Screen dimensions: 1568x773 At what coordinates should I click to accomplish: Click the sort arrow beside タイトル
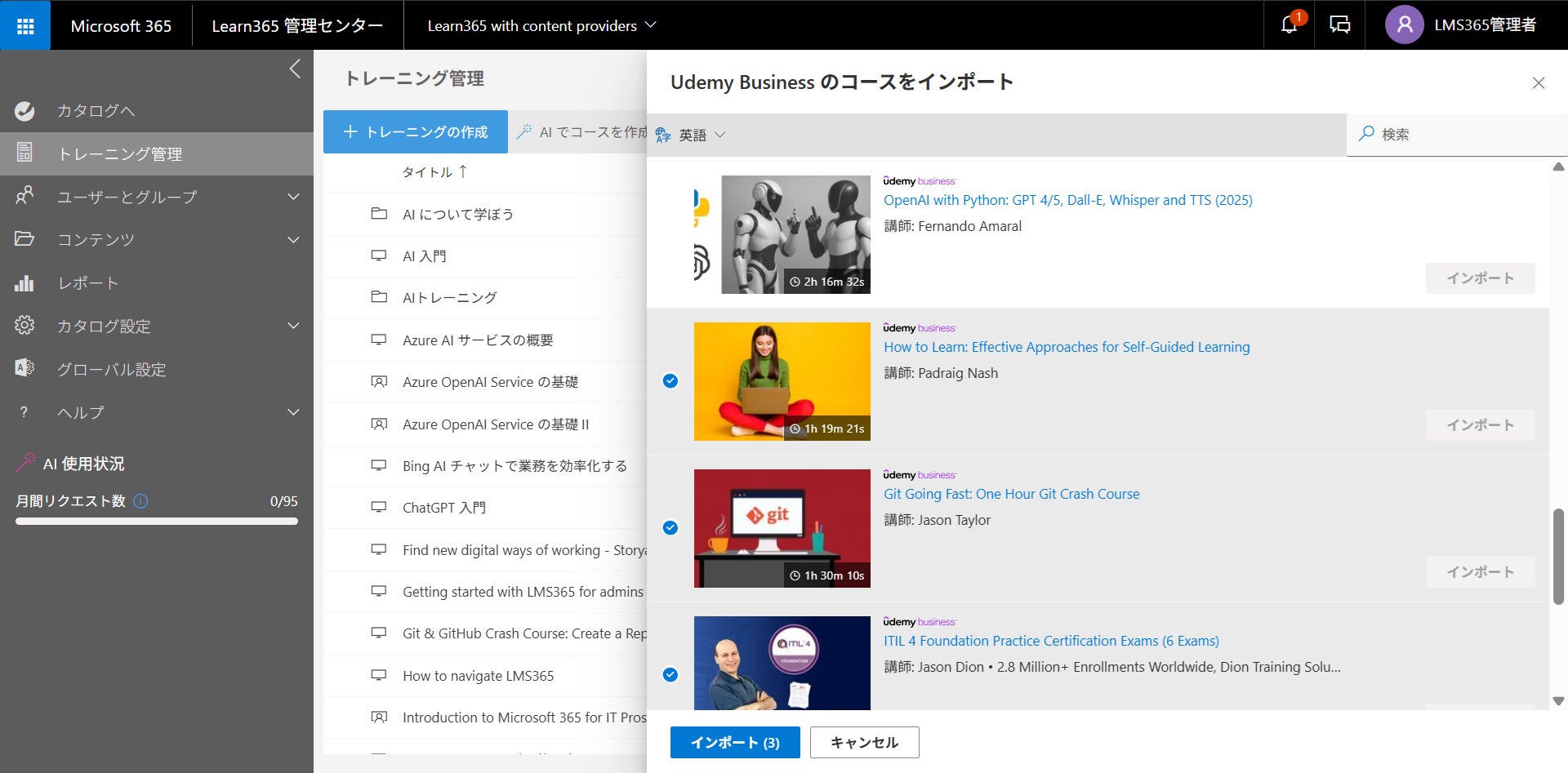[463, 171]
